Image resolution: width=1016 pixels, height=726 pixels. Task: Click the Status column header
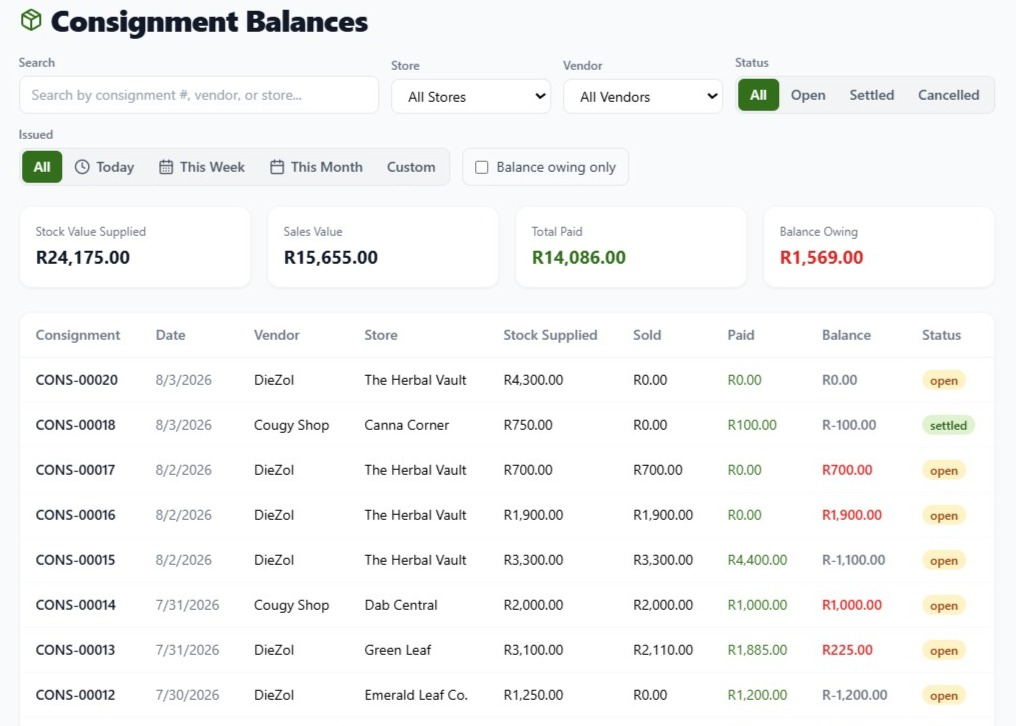(x=941, y=335)
